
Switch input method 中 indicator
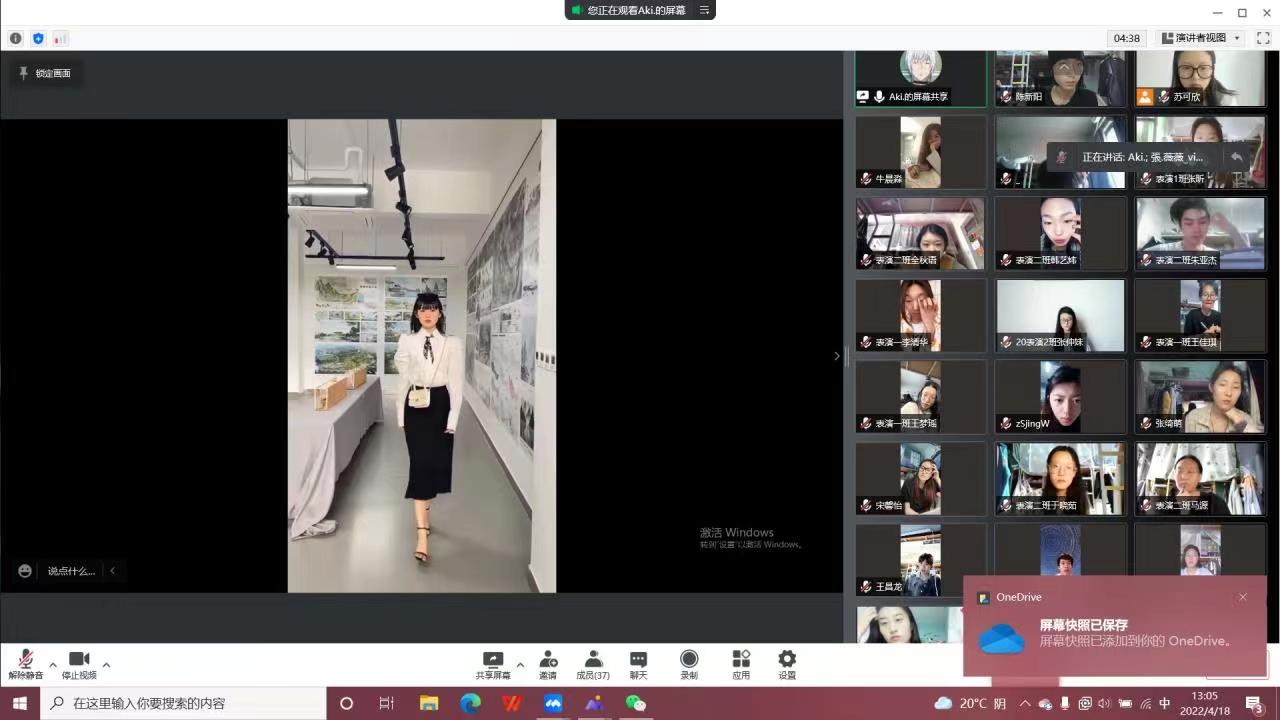click(x=1165, y=703)
